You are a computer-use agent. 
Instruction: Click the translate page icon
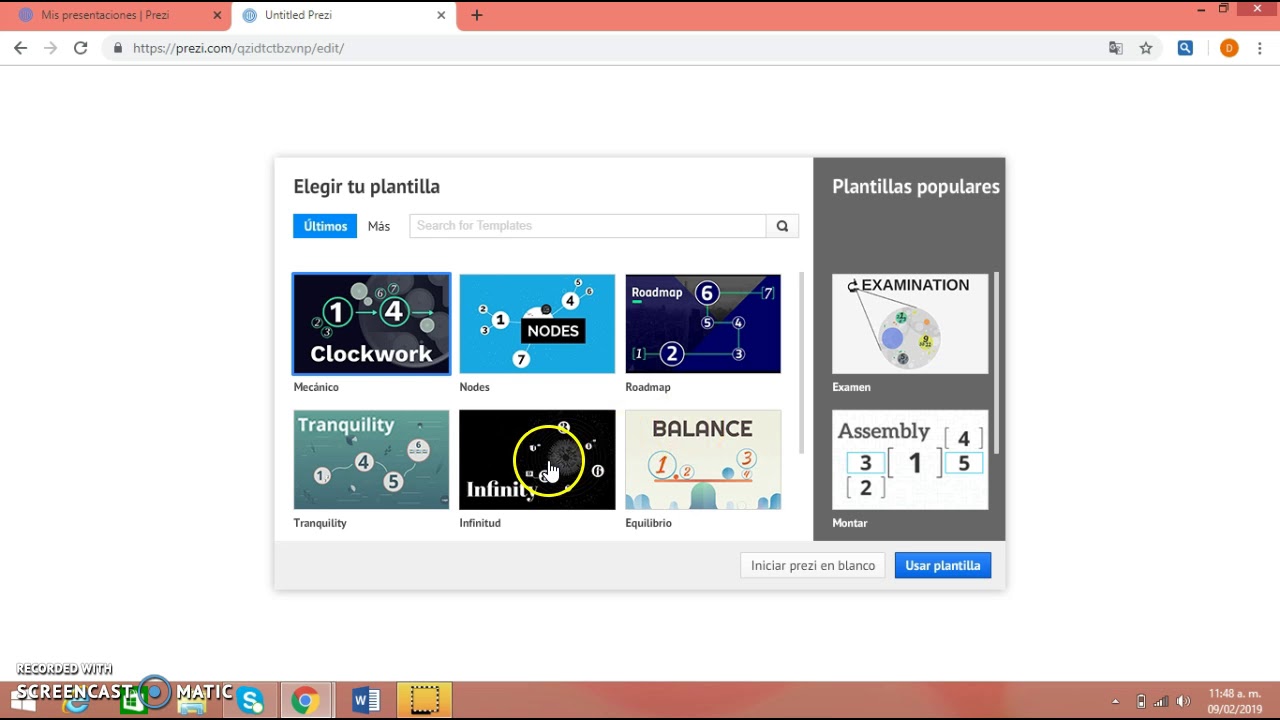pyautogui.click(x=1116, y=48)
